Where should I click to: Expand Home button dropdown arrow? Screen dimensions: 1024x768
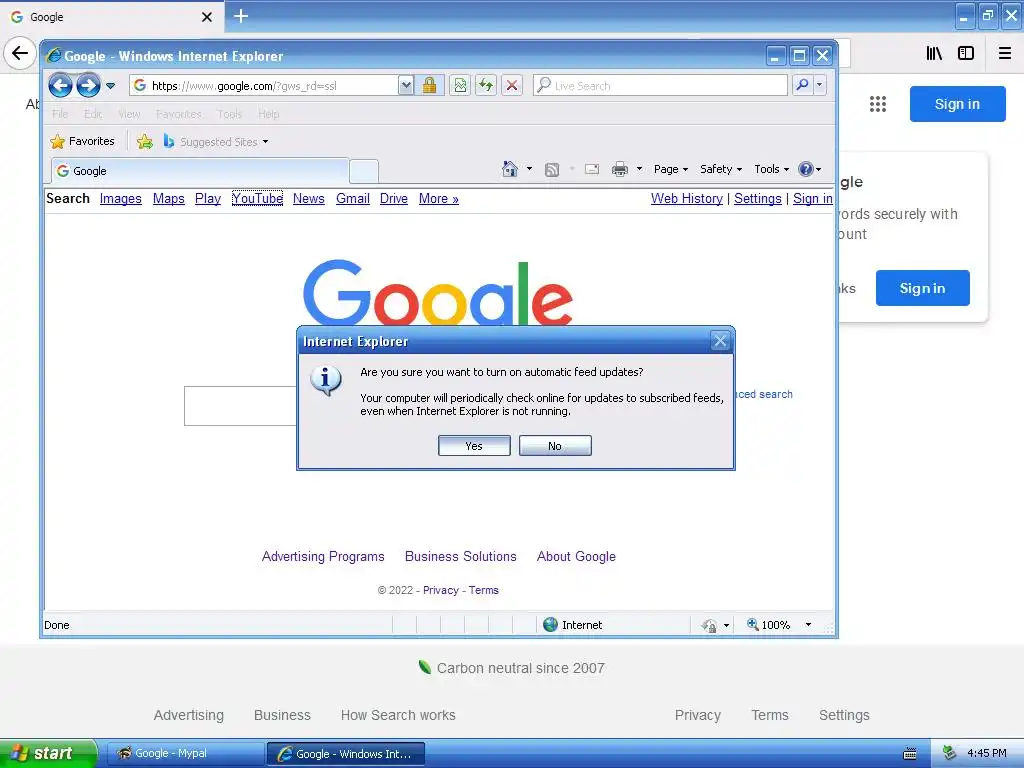click(x=529, y=169)
